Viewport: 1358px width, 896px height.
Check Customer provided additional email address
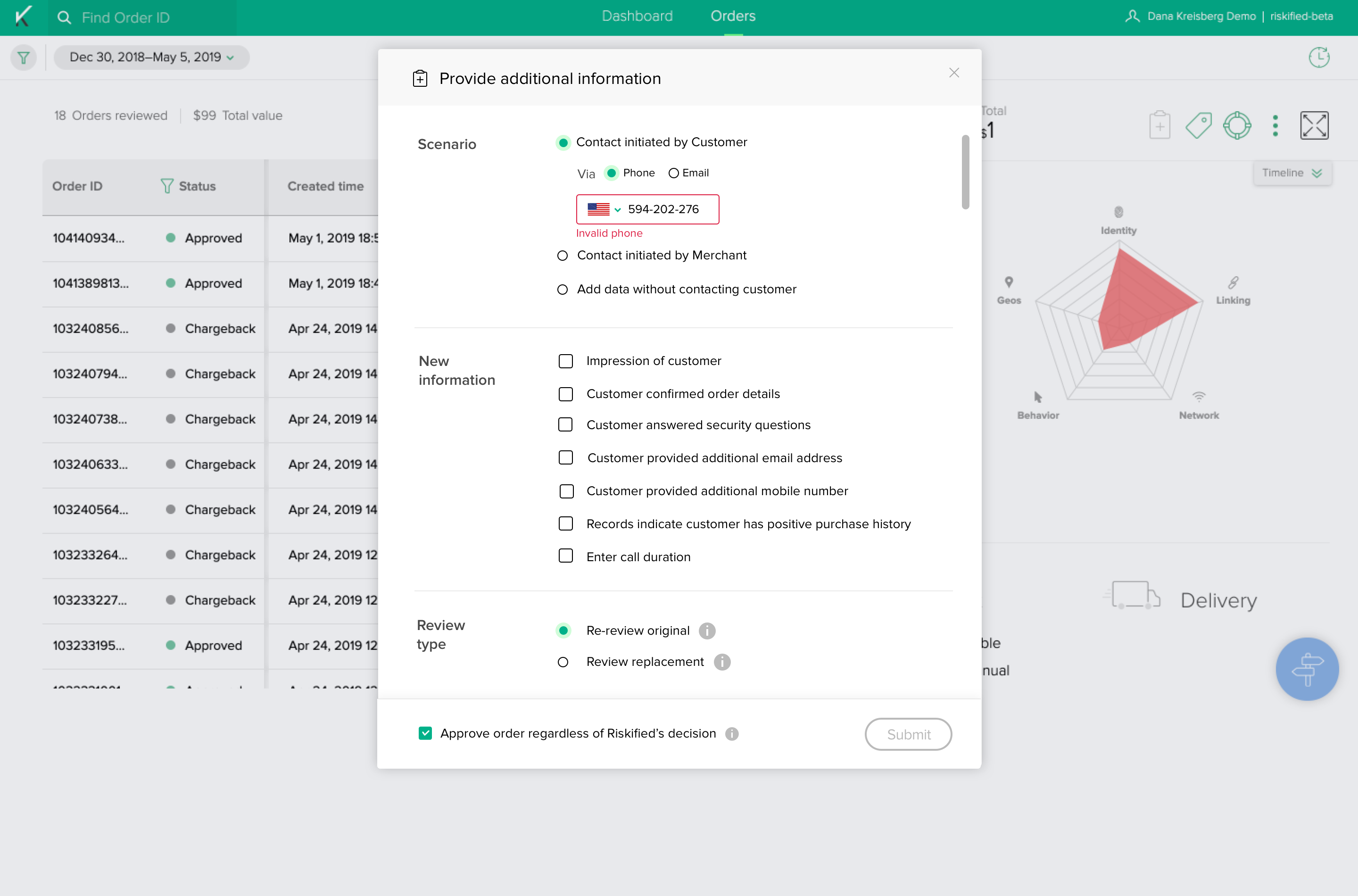565,458
